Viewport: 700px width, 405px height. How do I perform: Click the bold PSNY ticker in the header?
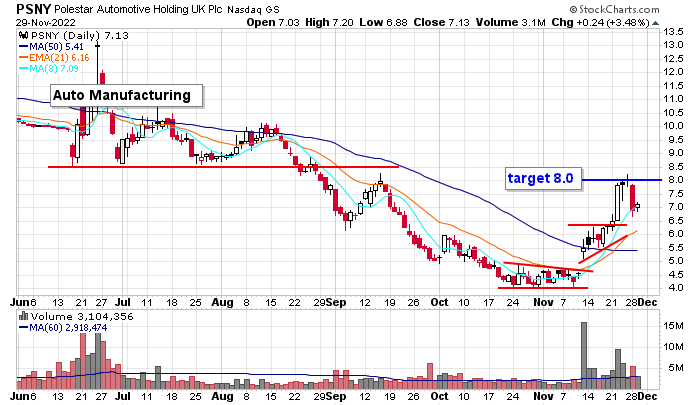point(34,9)
